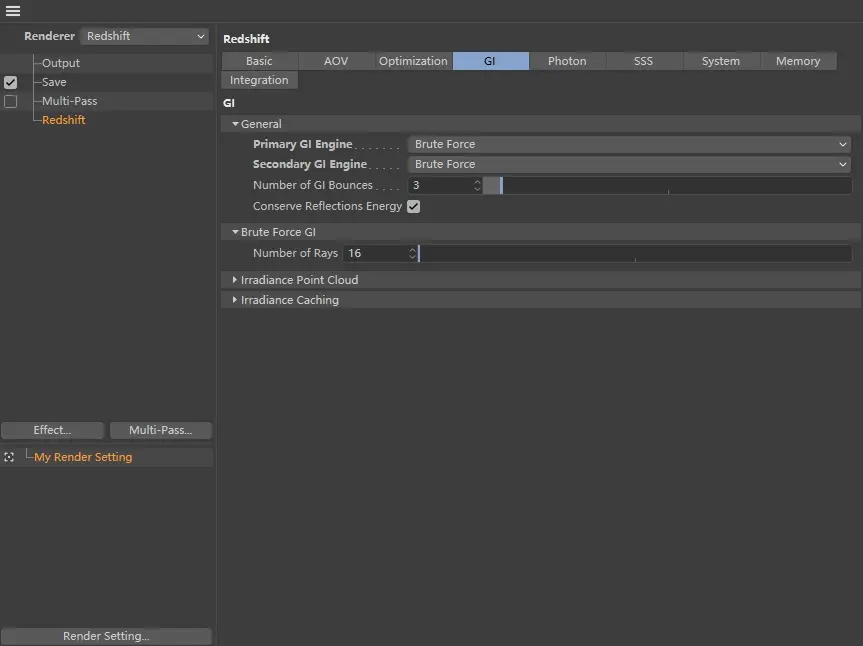Collapse the General section
The image size is (863, 646).
point(234,123)
